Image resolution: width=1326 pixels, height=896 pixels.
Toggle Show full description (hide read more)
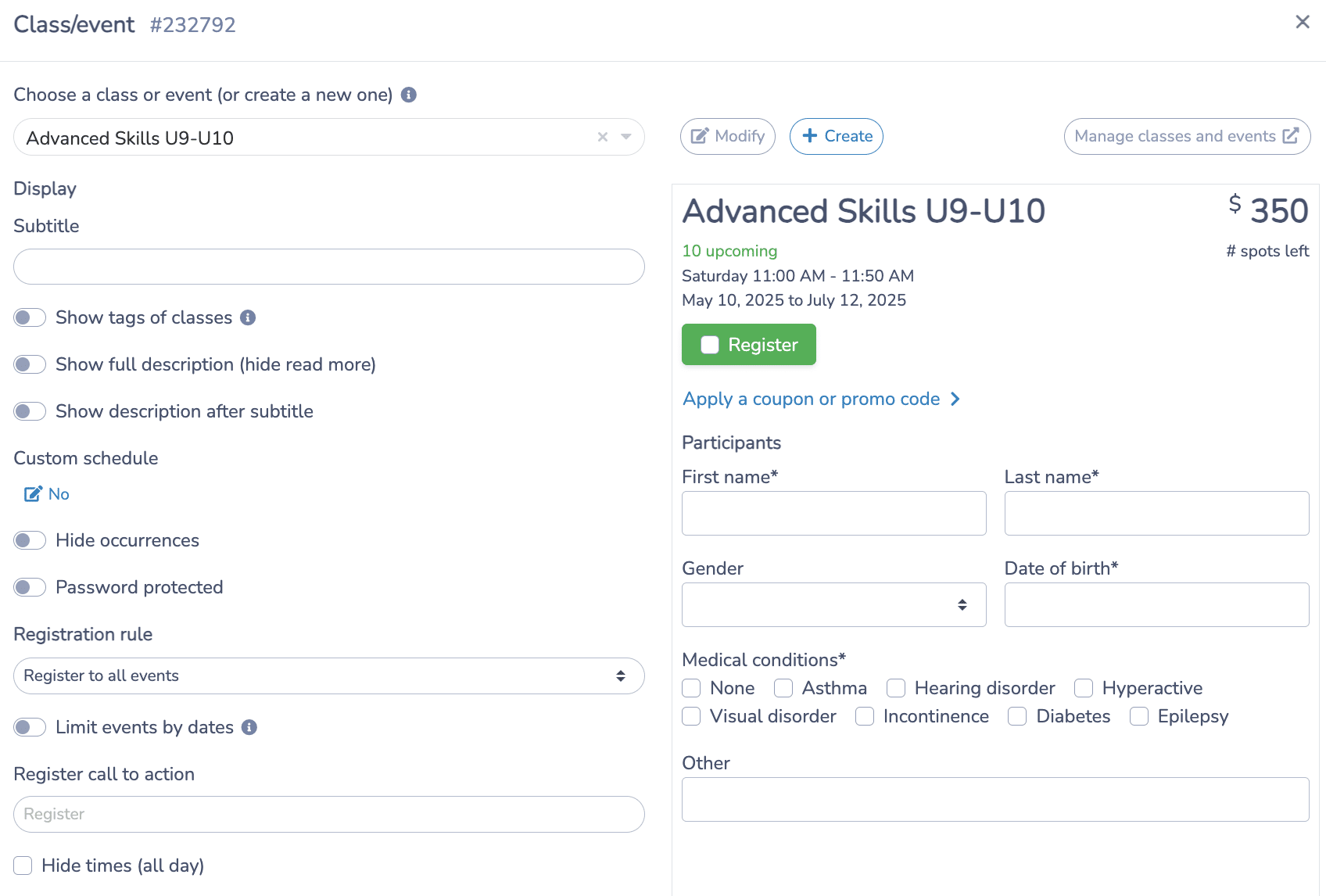(x=30, y=364)
